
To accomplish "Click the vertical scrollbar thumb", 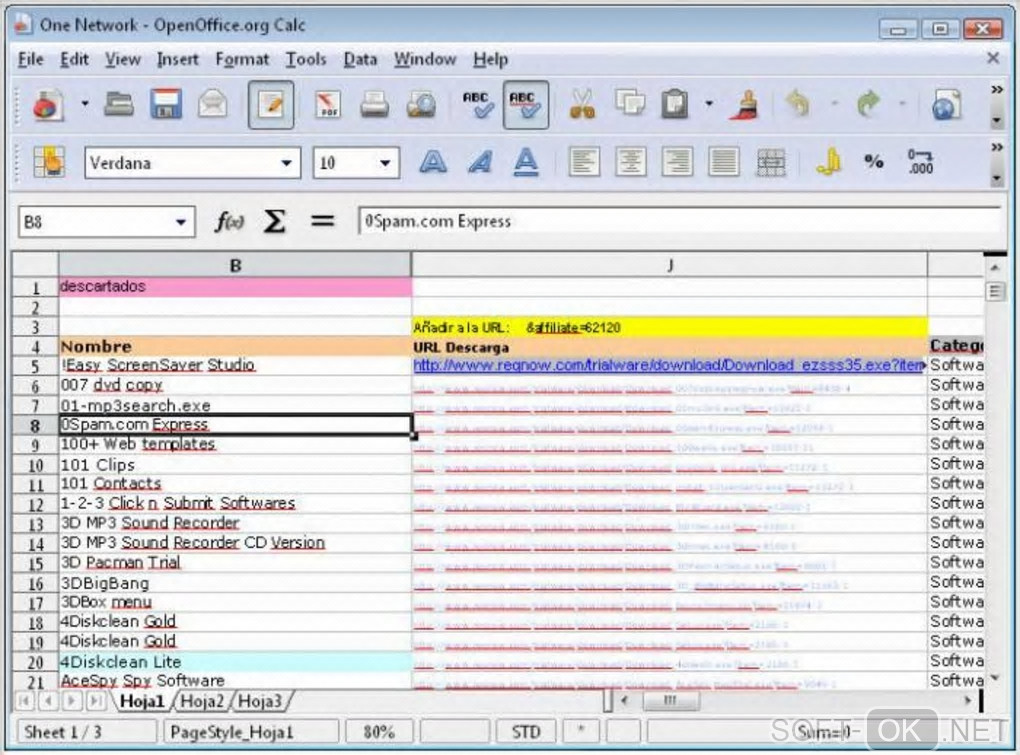I will pyautogui.click(x=994, y=291).
